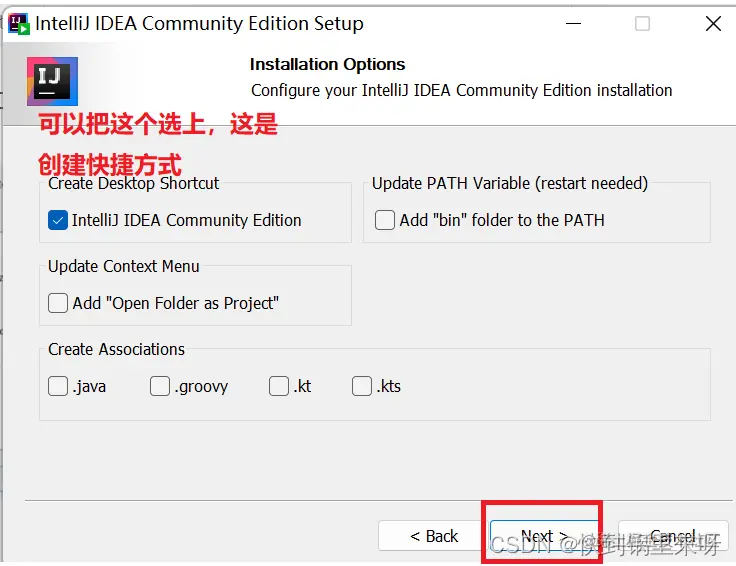The height and width of the screenshot is (566, 736).
Task: Close the setup window
Action: (713, 23)
